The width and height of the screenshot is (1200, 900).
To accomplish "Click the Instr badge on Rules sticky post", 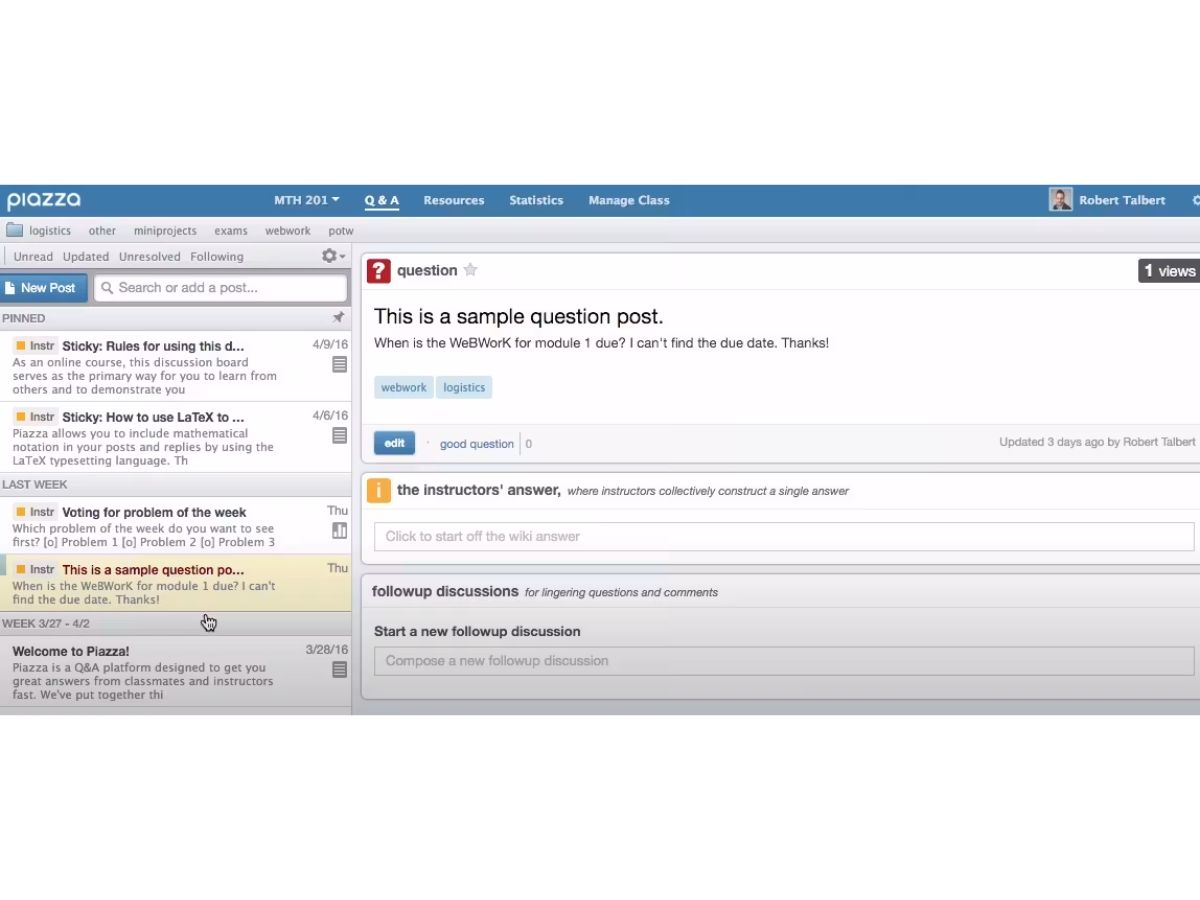I will [36, 346].
